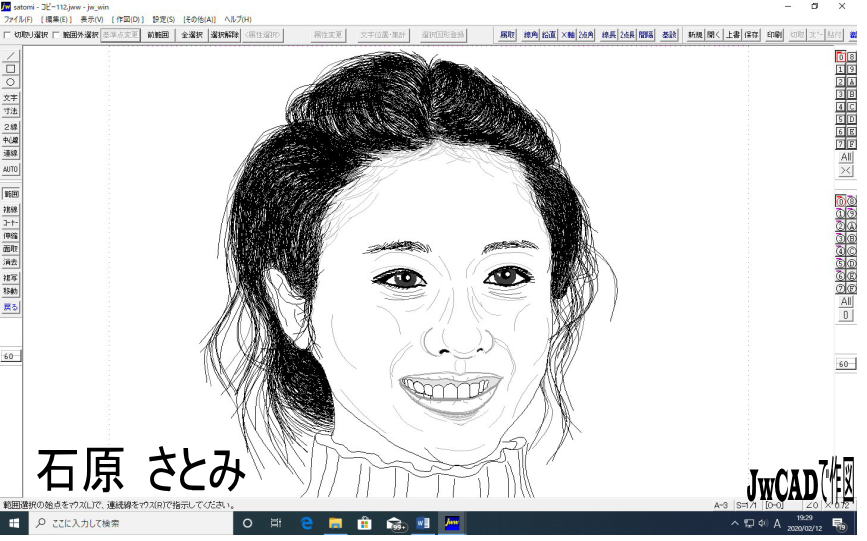Toggle the 切取り選択 checkbox
867x541 pixels.
click(7, 35)
